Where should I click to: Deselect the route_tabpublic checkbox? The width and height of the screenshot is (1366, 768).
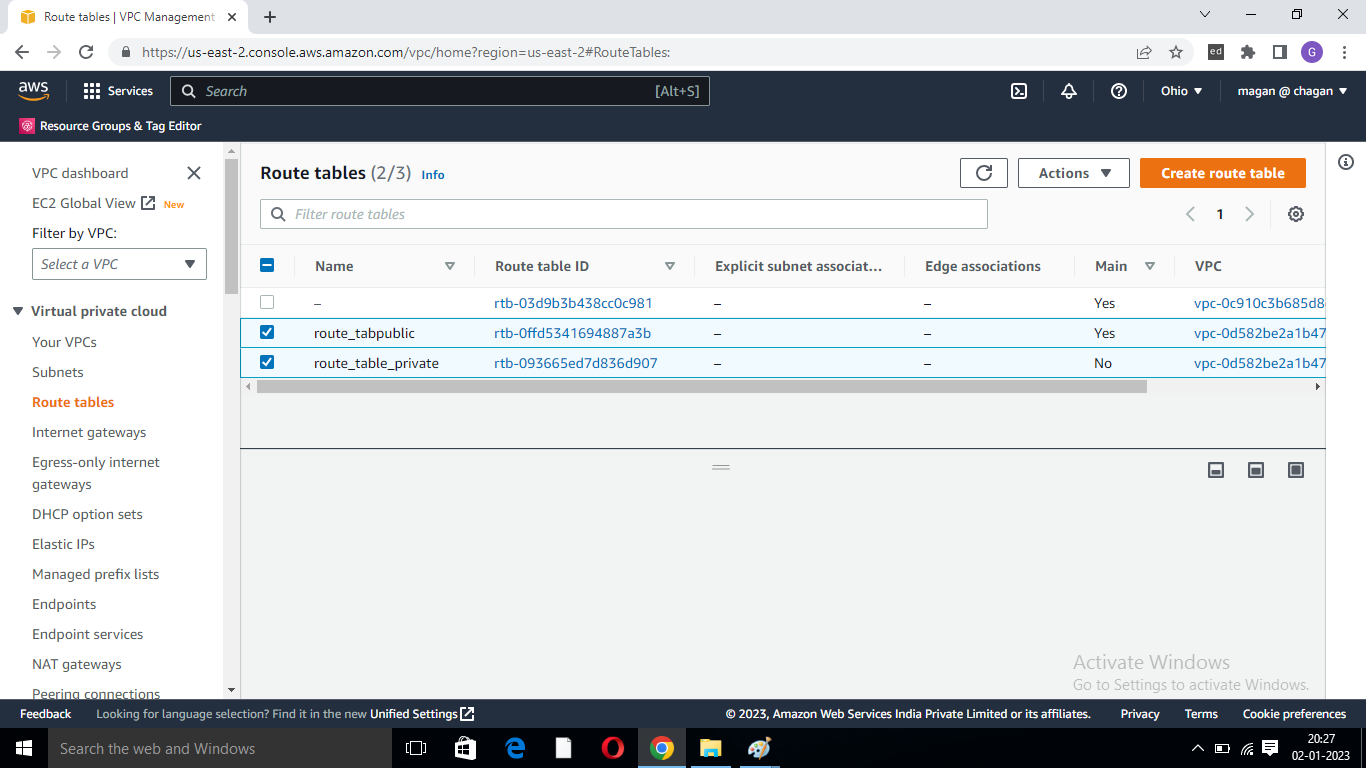coord(267,332)
